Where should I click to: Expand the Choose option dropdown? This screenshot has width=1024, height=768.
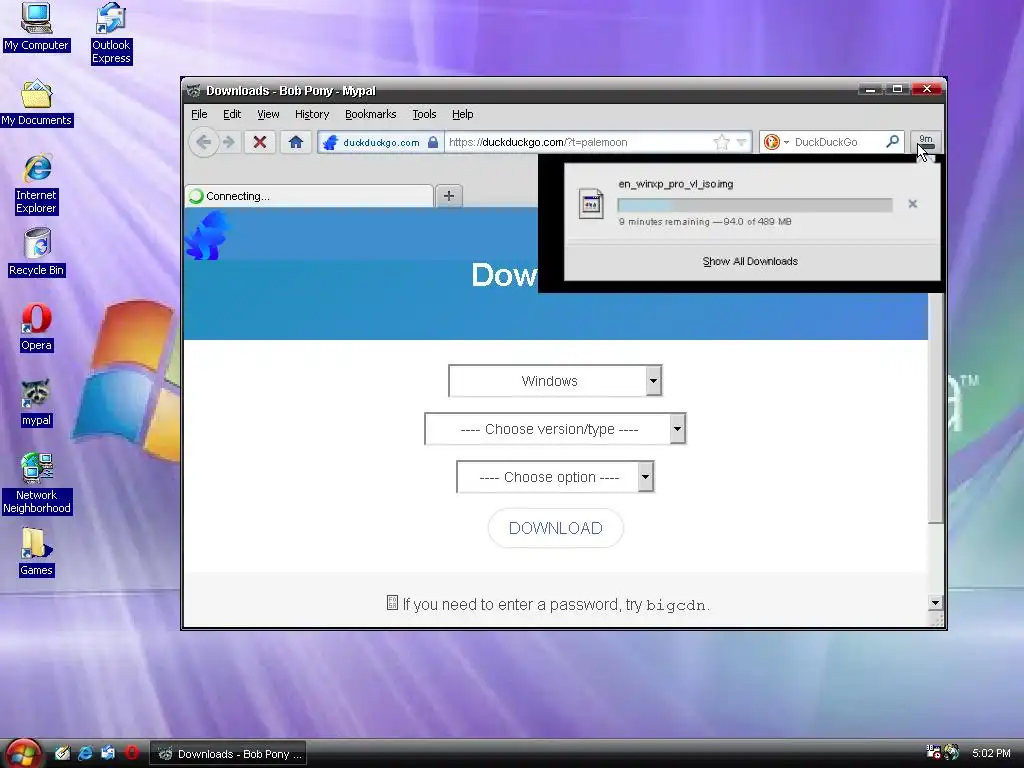555,477
